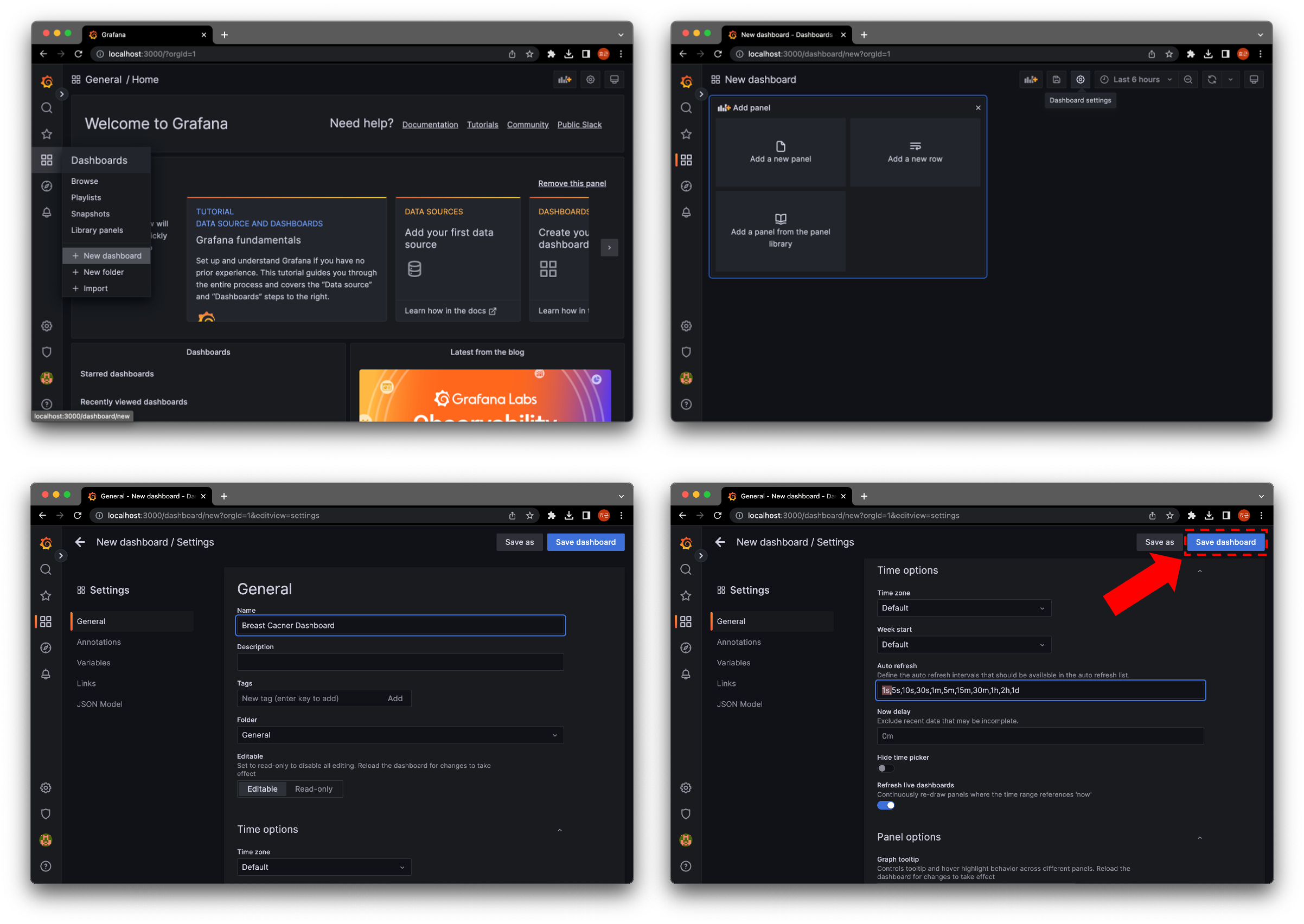Image resolution: width=1304 pixels, height=924 pixels.
Task: Open Last 6 hours time range picker
Action: pyautogui.click(x=1136, y=80)
